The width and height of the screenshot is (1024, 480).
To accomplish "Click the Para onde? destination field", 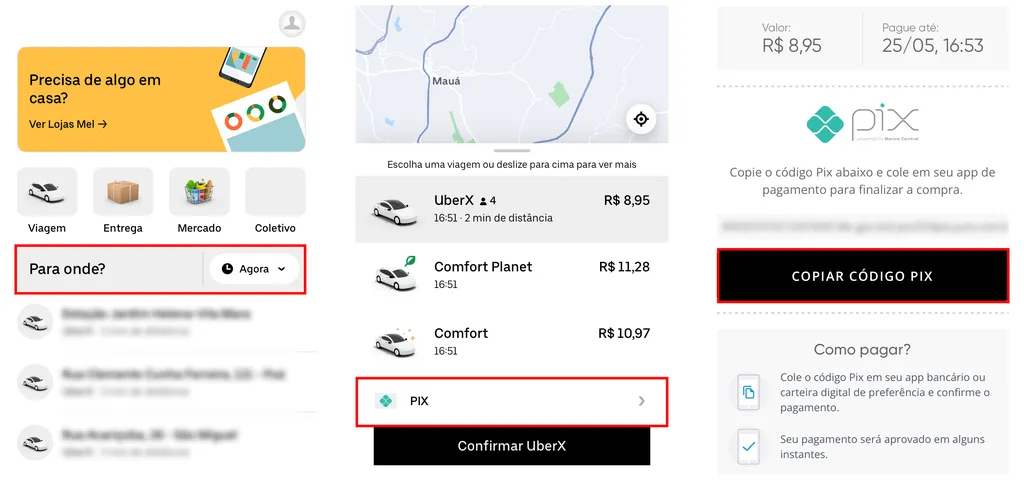I will click(x=108, y=269).
